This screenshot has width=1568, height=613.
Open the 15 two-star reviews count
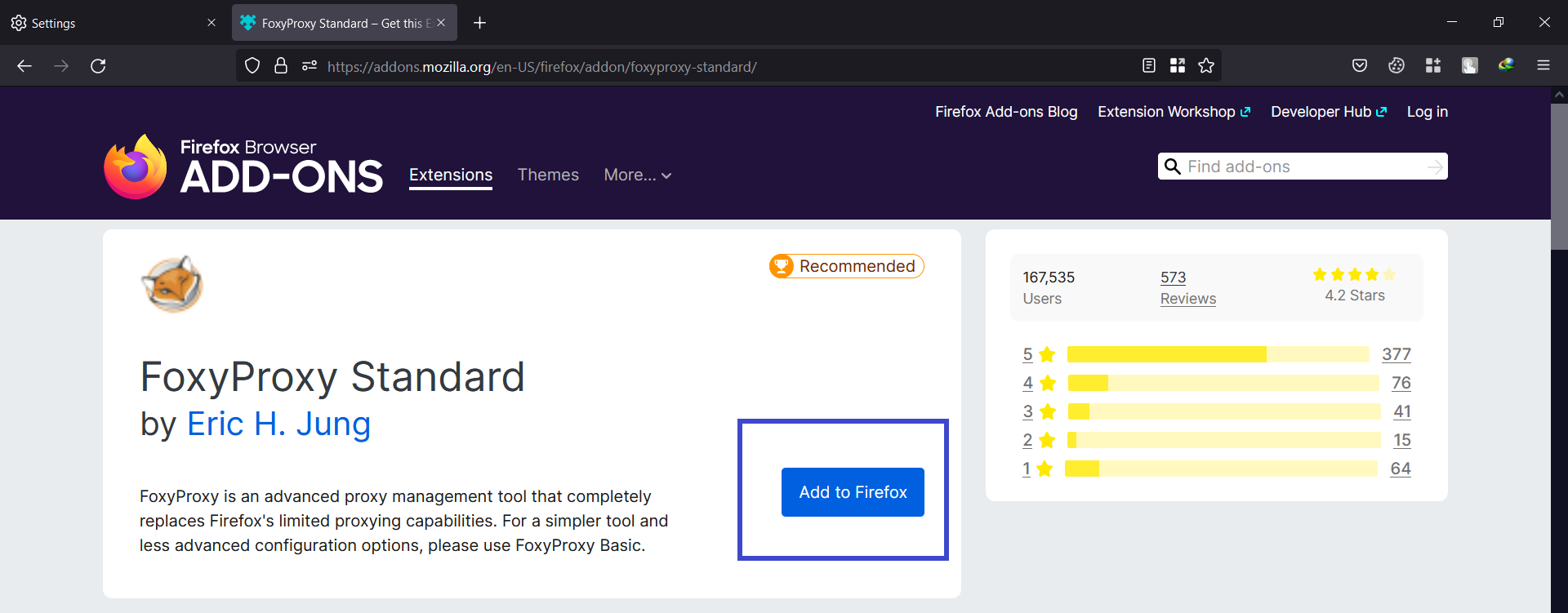[1402, 440]
